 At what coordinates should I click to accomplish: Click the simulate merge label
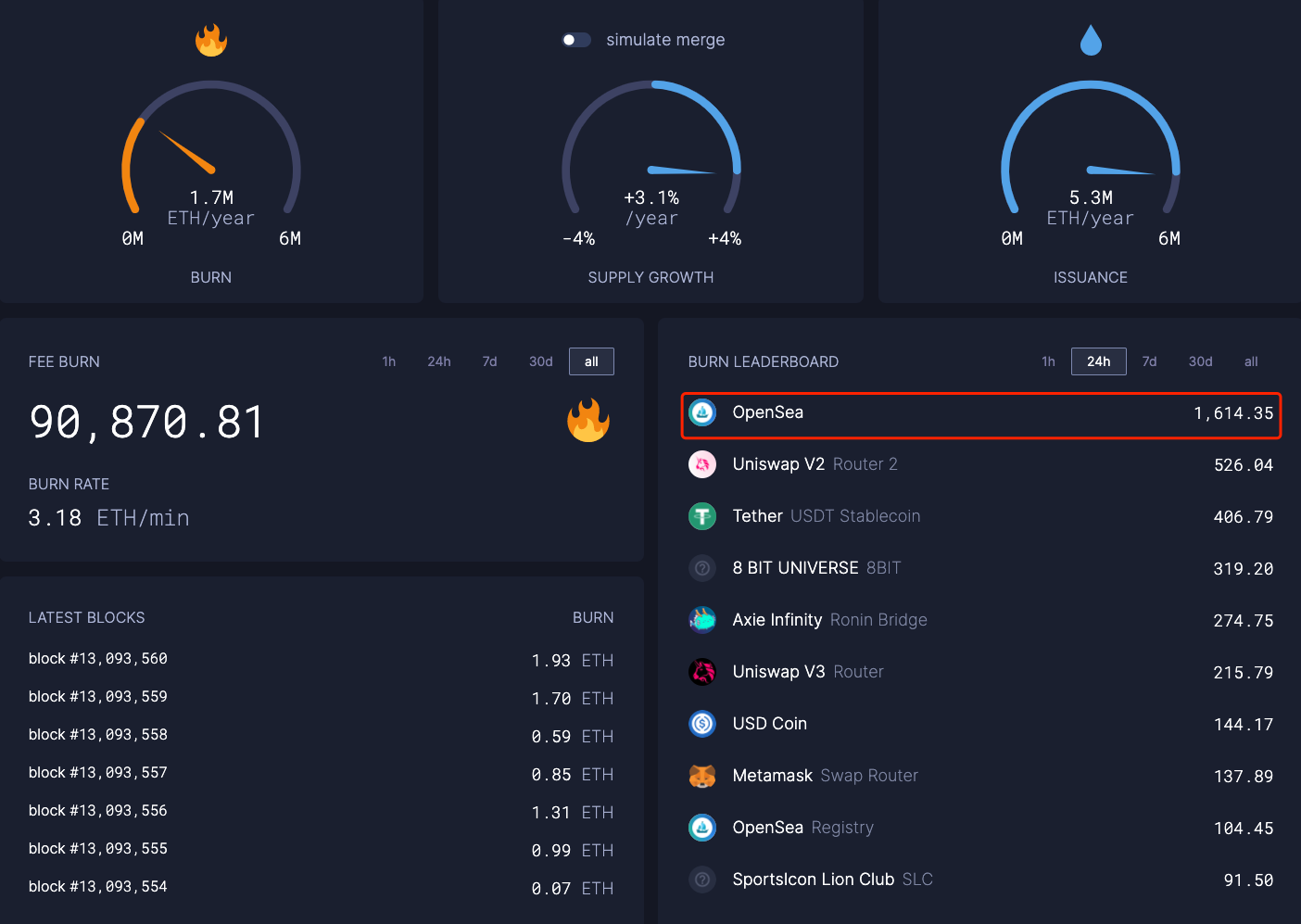[665, 40]
